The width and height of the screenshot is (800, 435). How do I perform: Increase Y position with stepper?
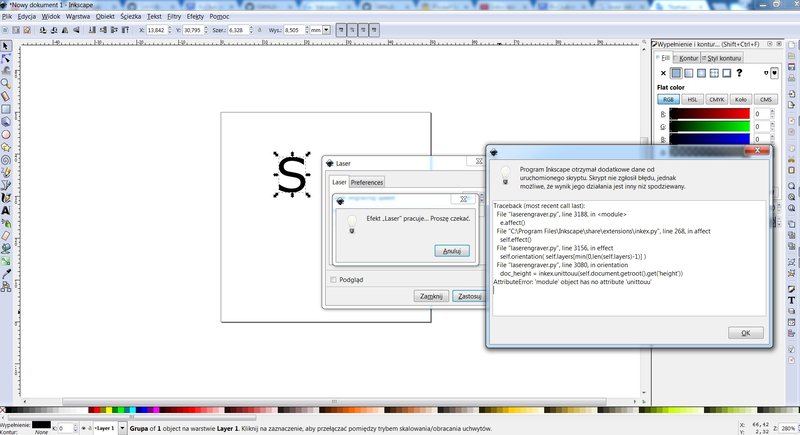206,28
